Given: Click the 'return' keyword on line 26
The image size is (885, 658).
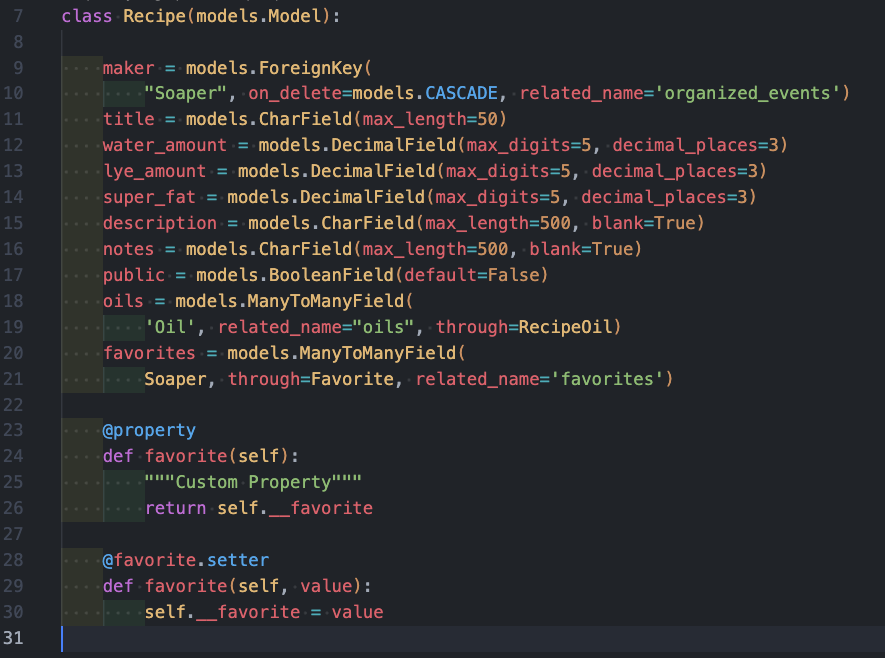Looking at the screenshot, I should (x=175, y=508).
